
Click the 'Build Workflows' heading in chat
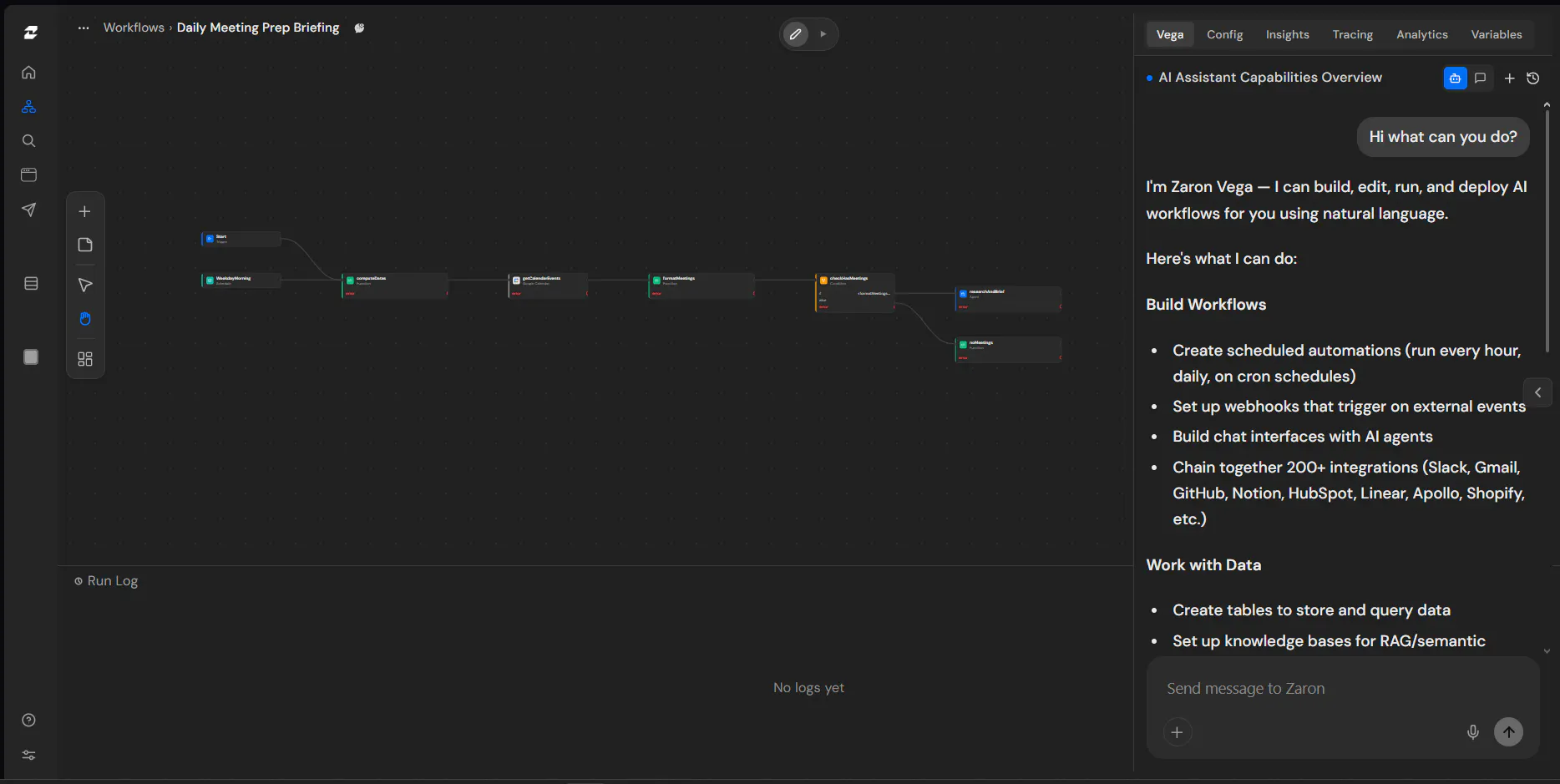(1206, 305)
